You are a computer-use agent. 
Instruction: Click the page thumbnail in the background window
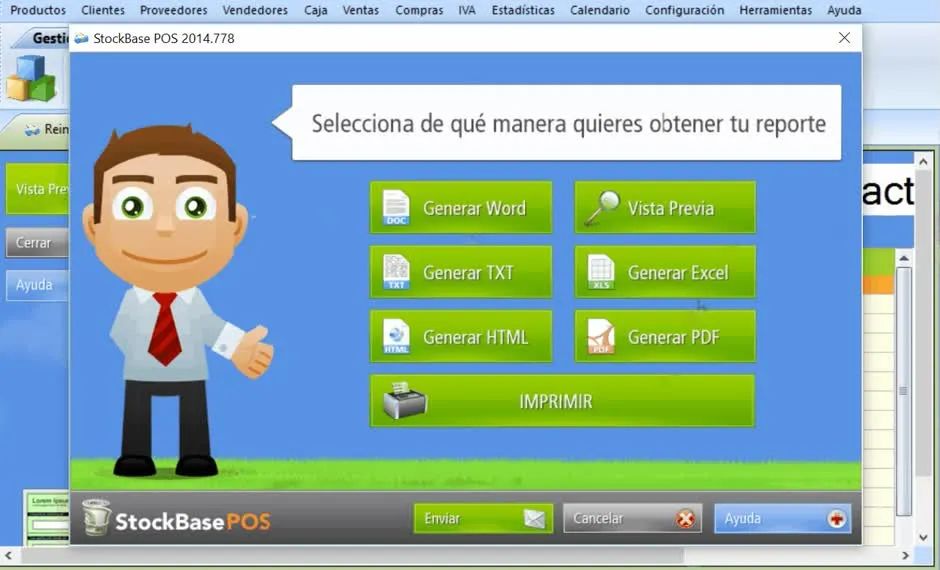(47, 518)
